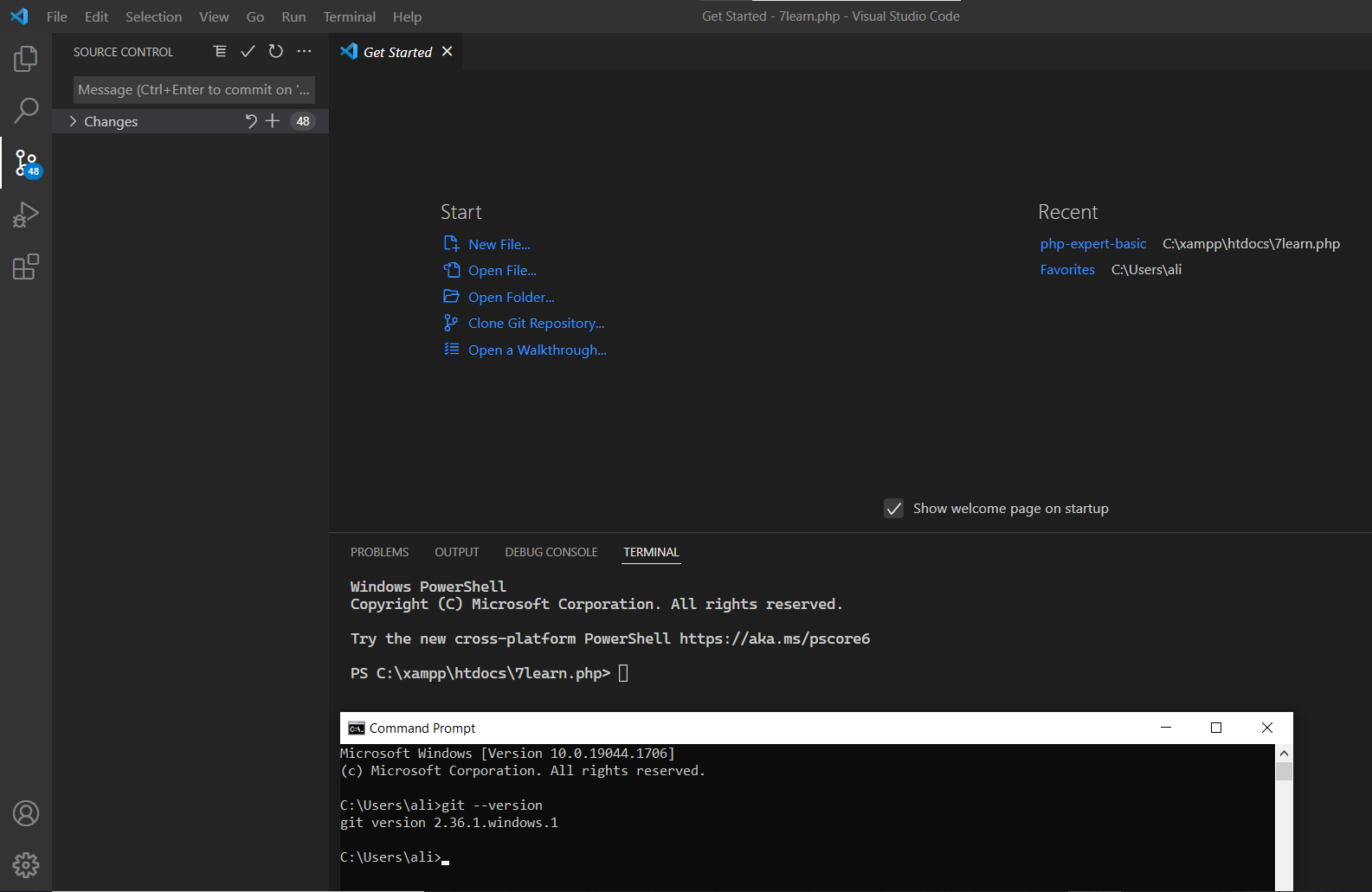Open the Go menu
Screen dimensions: 1372x892
point(255,16)
